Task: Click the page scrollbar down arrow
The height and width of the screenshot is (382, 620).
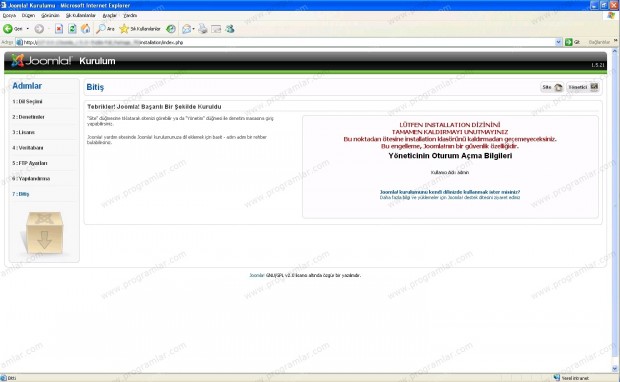Action: [x=615, y=369]
